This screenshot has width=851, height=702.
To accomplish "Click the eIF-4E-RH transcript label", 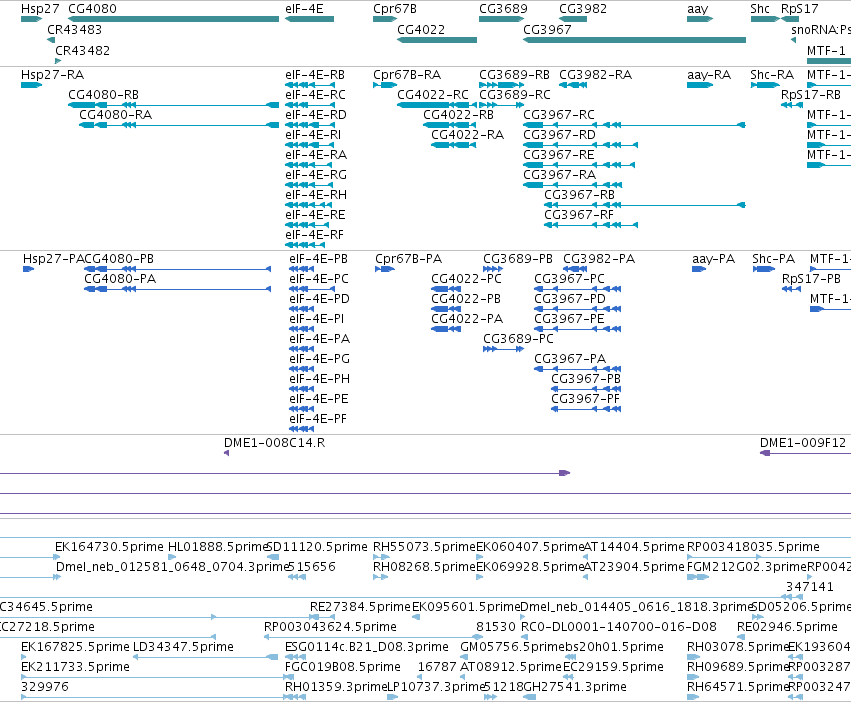I will [316, 194].
